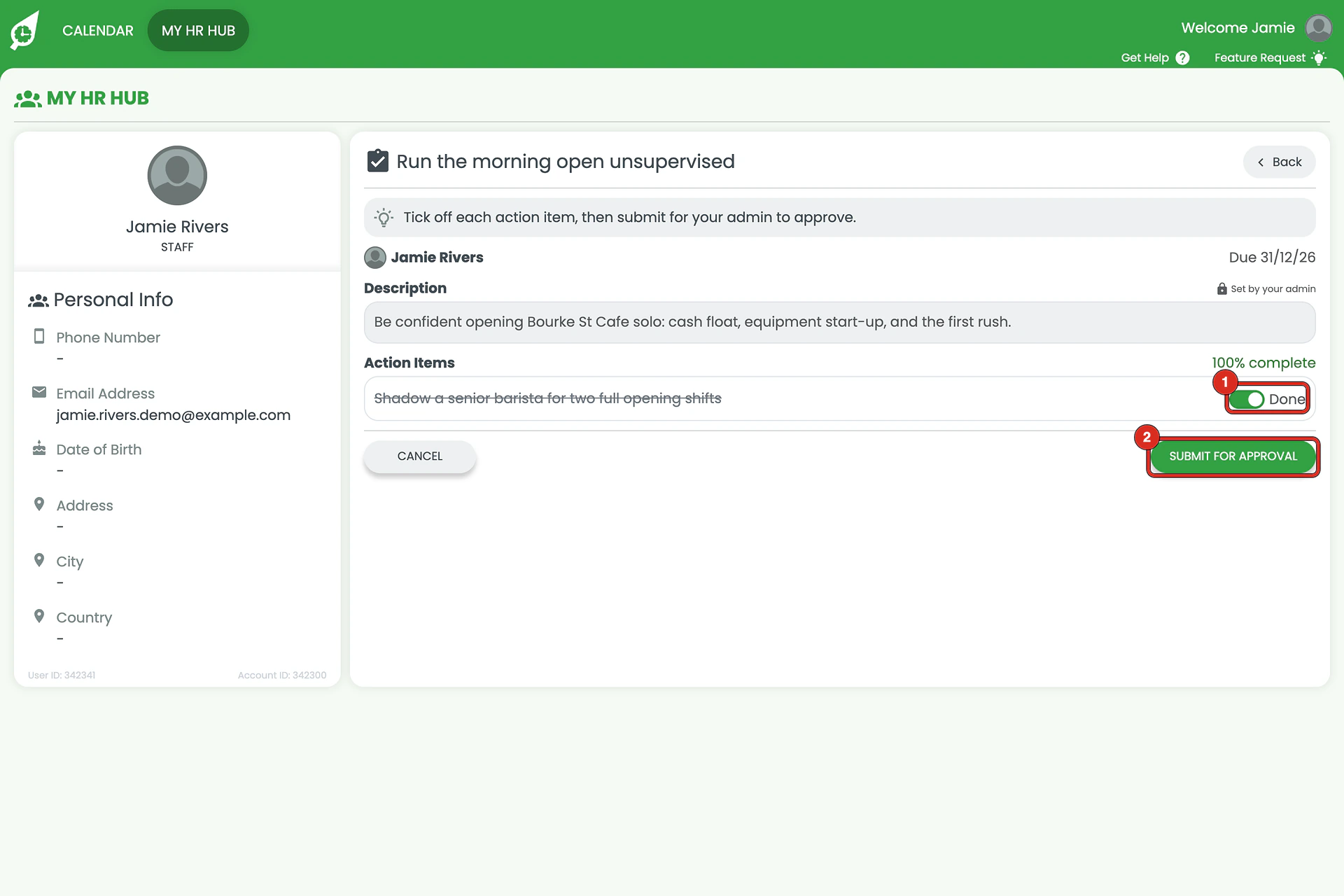The image size is (1344, 896).
Task: Click the app logo in the header
Action: coord(24,31)
